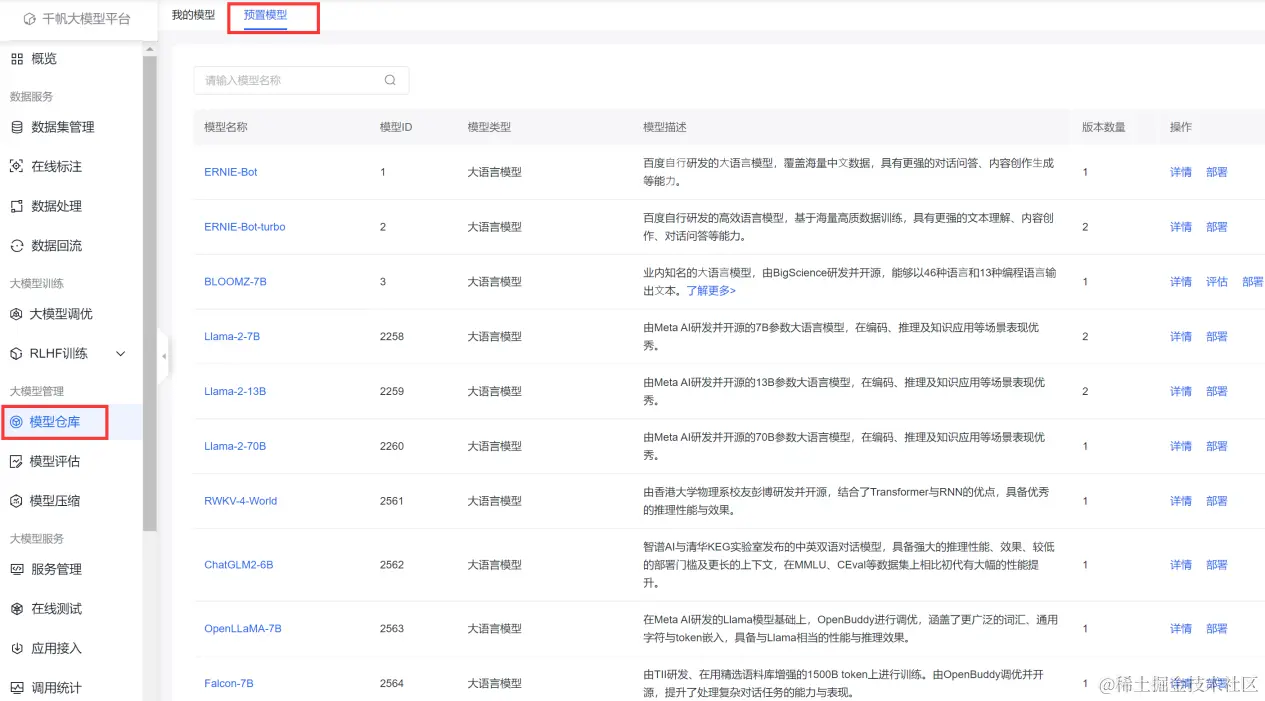This screenshot has height=701, width=1265.
Task: Click the 大模型调优 icon
Action: (x=16, y=314)
